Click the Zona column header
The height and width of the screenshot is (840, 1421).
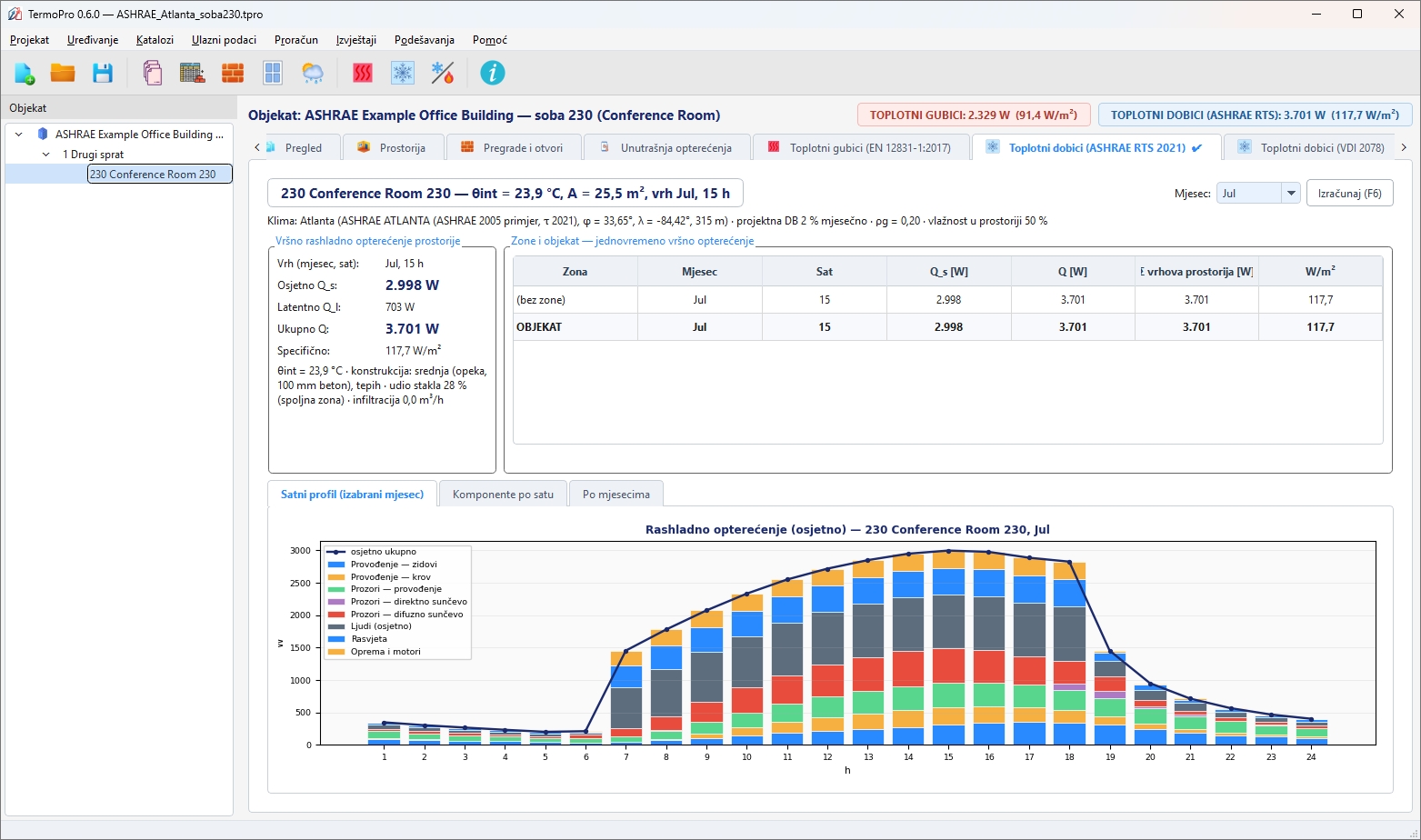coord(575,272)
